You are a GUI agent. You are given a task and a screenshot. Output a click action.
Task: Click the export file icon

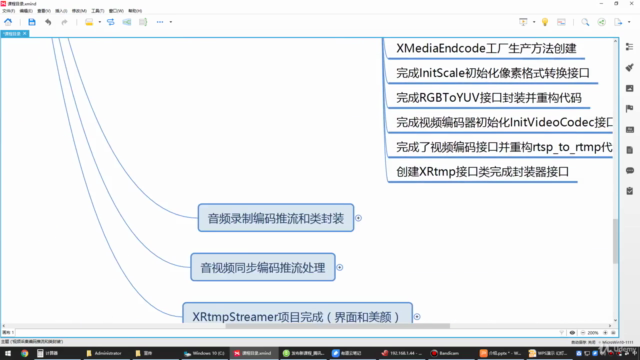(618, 22)
